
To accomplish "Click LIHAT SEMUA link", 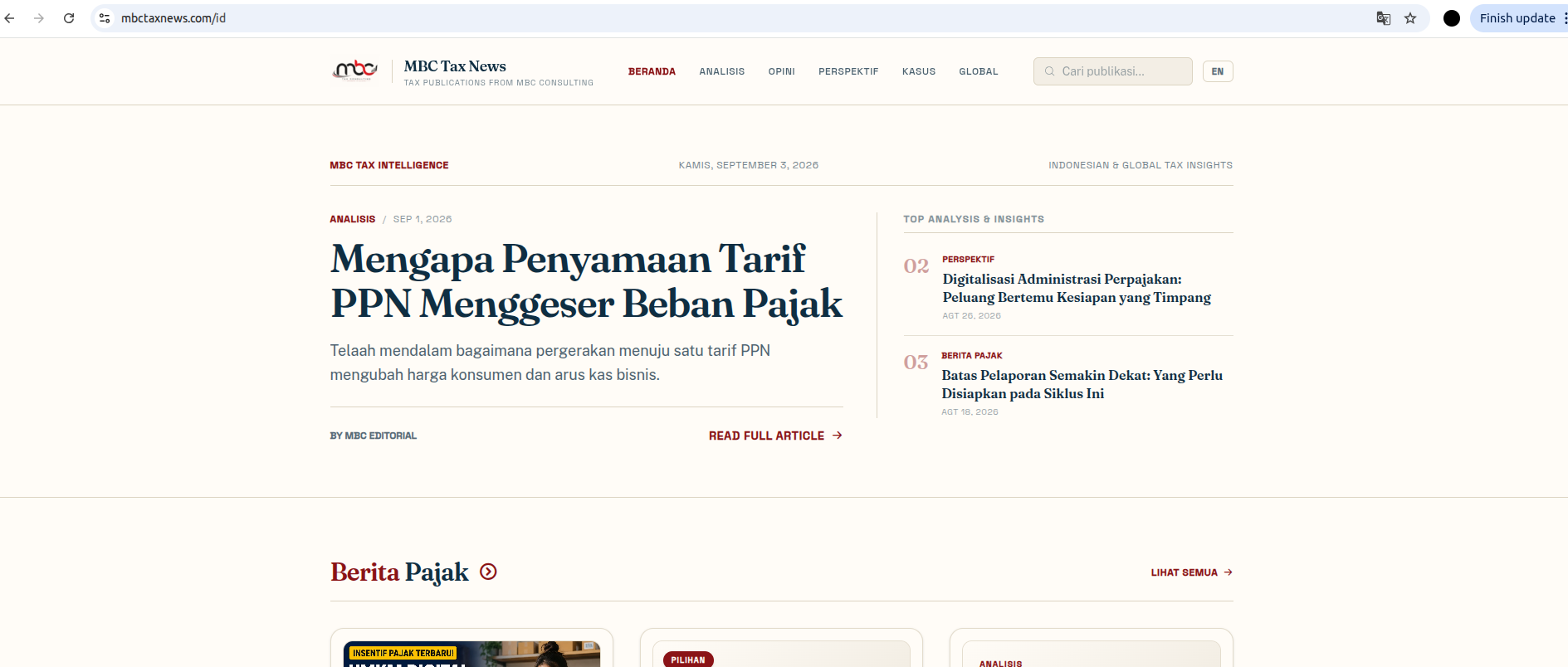I will point(1191,572).
